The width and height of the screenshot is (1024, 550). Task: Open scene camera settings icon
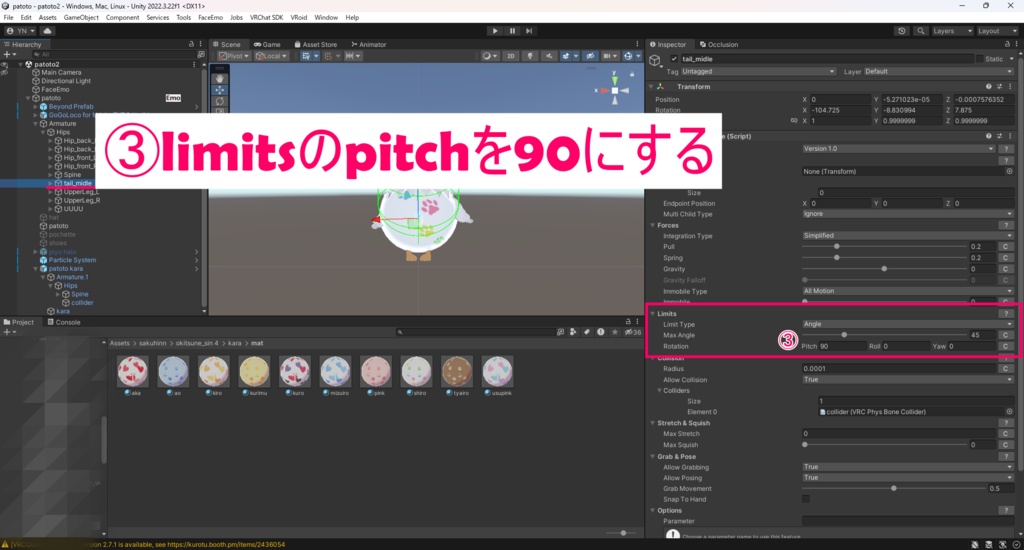pyautogui.click(x=609, y=56)
